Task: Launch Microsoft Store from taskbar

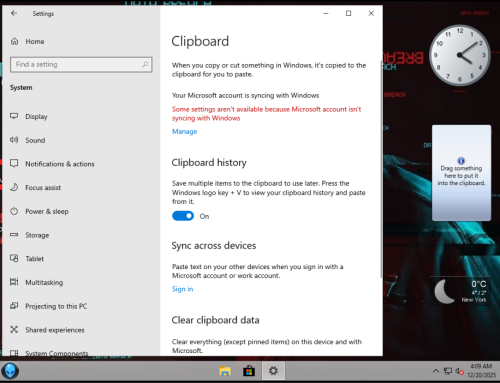Action: [249, 371]
